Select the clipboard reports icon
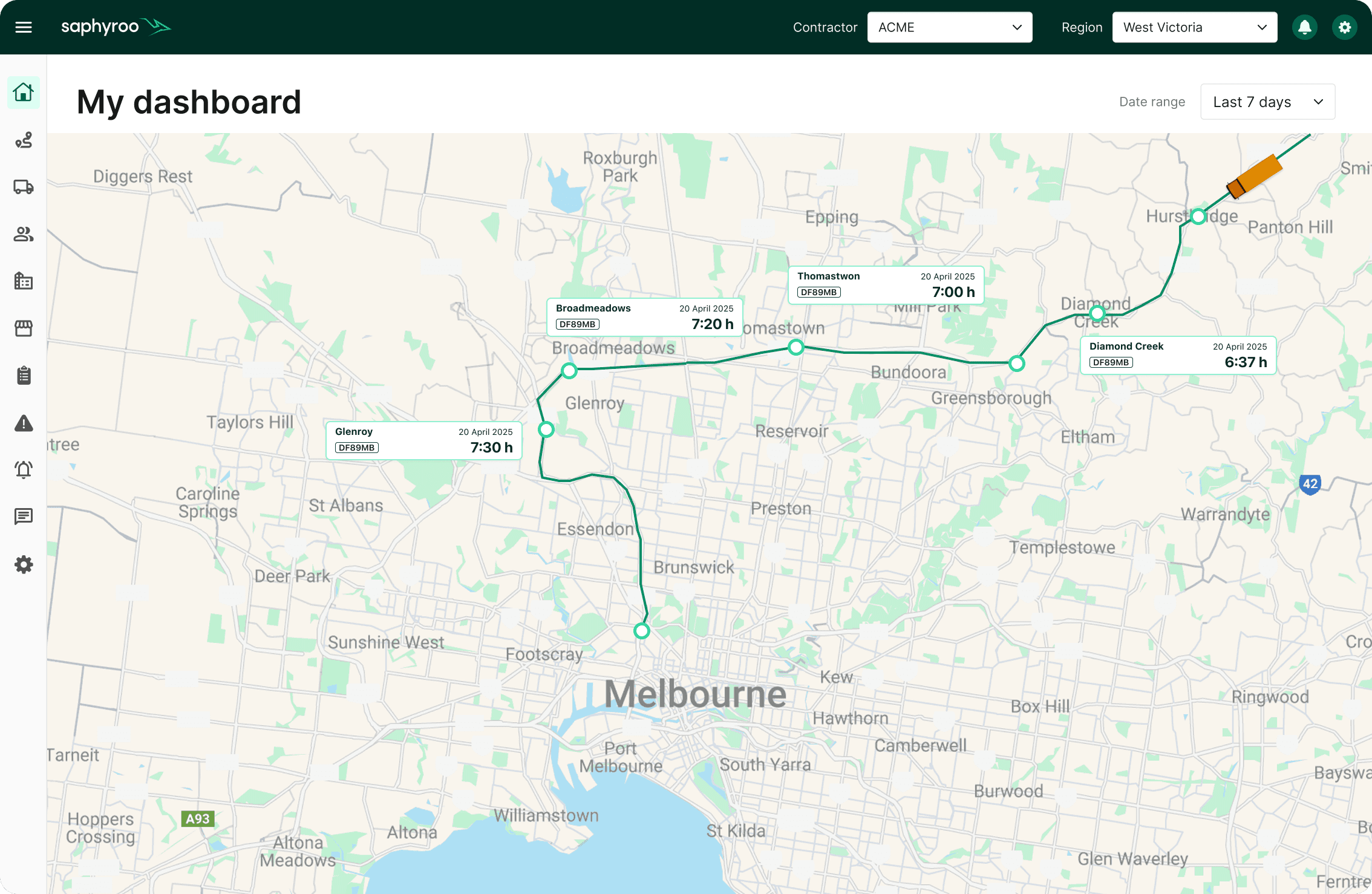This screenshot has height=894, width=1372. (23, 375)
